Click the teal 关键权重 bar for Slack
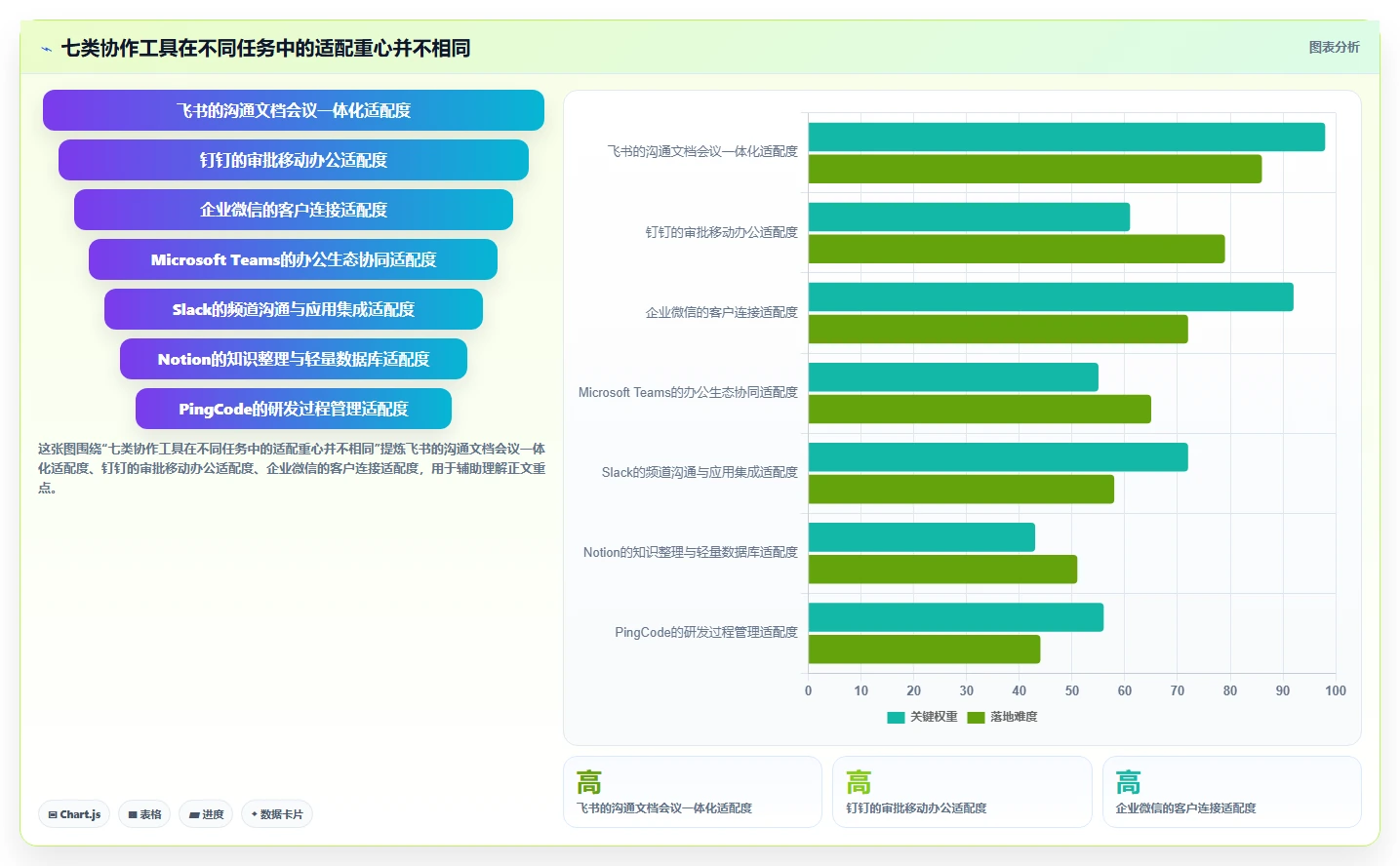Image resolution: width=1400 pixels, height=866 pixels. pos(998,457)
